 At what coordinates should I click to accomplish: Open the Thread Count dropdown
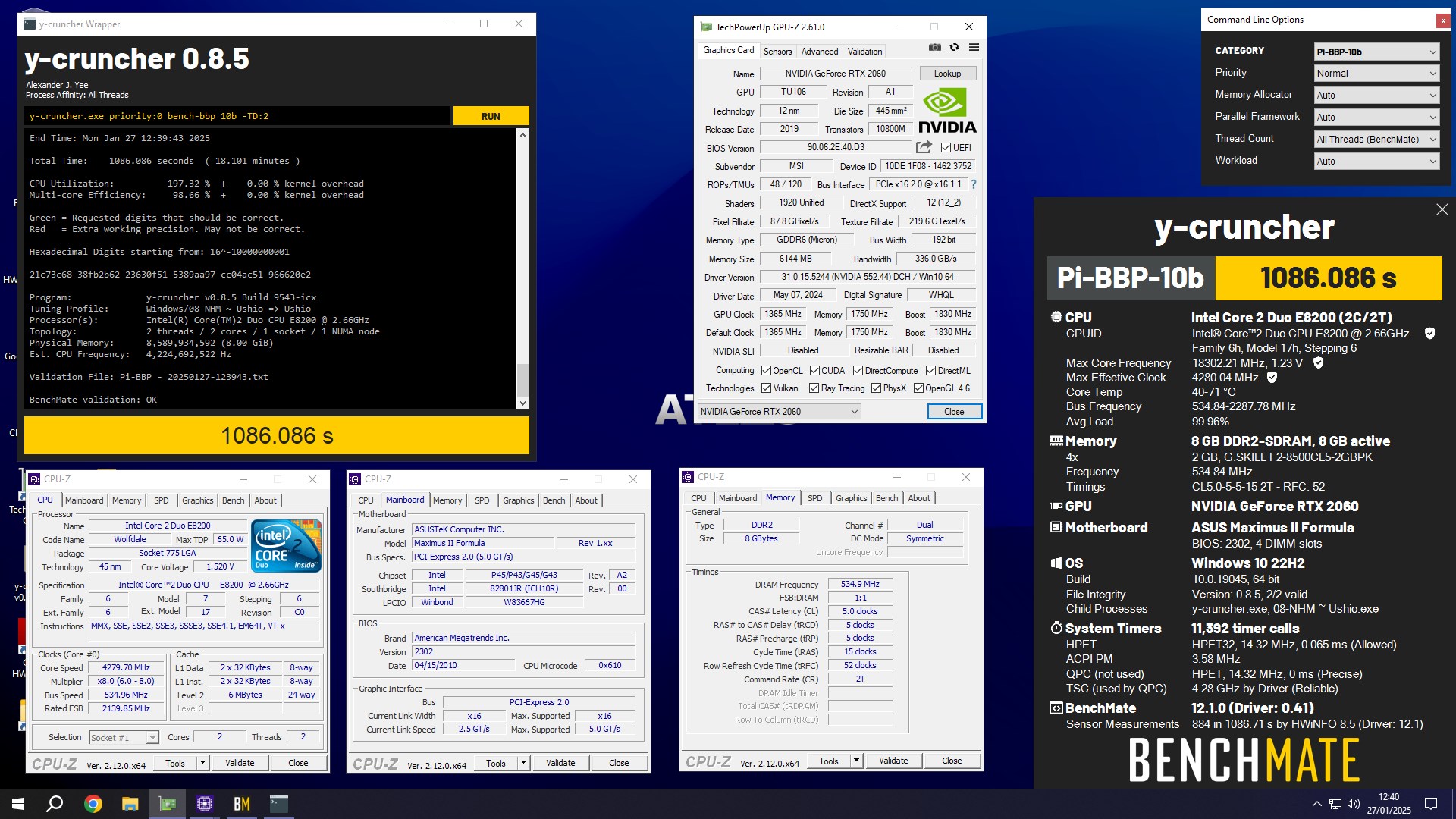[x=1376, y=140]
